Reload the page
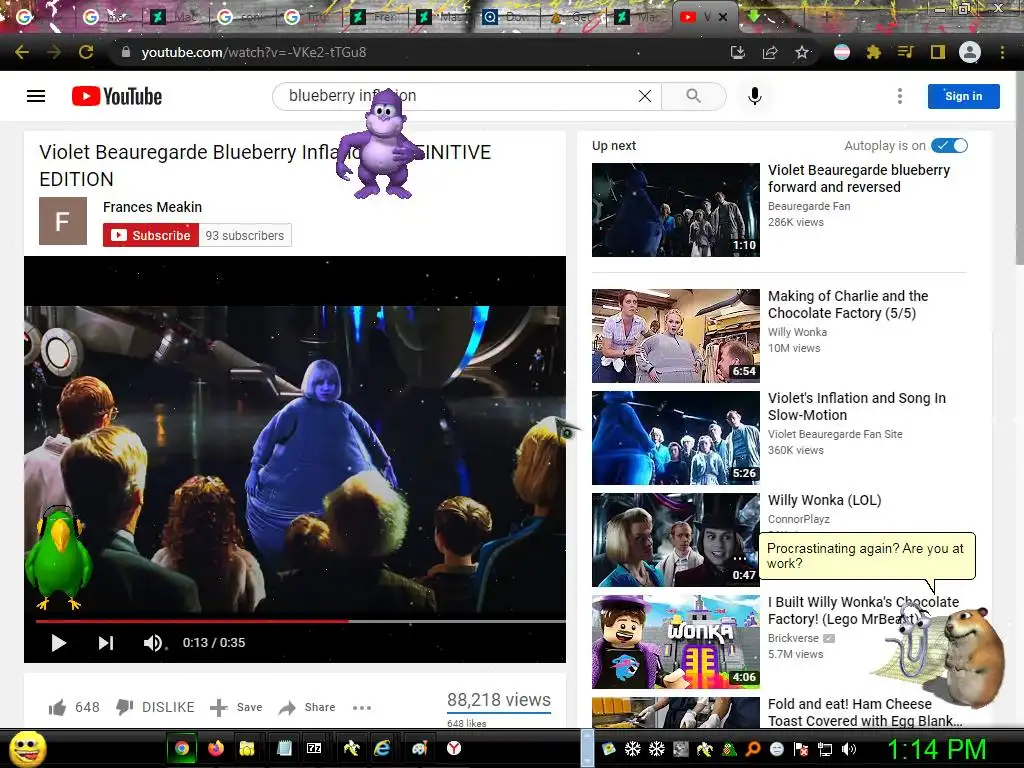This screenshot has height=768, width=1024. 86,52
